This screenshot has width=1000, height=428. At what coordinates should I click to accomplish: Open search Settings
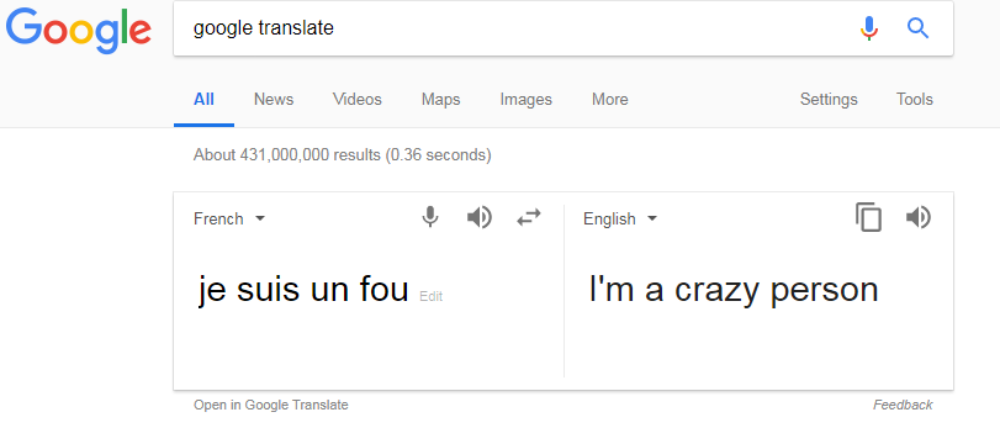pos(828,99)
